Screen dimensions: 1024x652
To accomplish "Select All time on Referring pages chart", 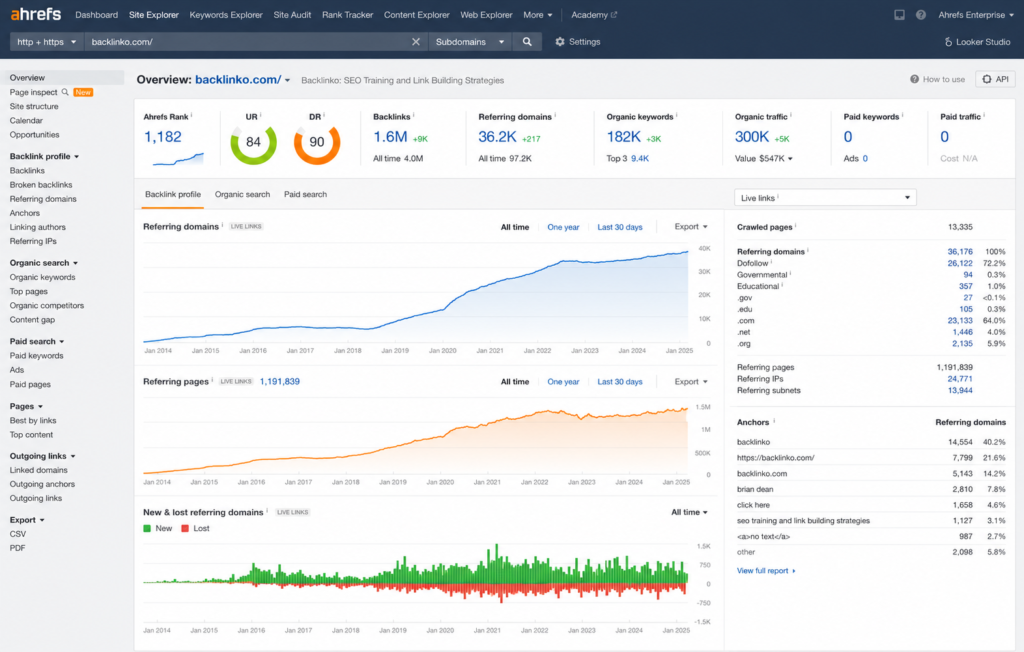I will [x=515, y=382].
